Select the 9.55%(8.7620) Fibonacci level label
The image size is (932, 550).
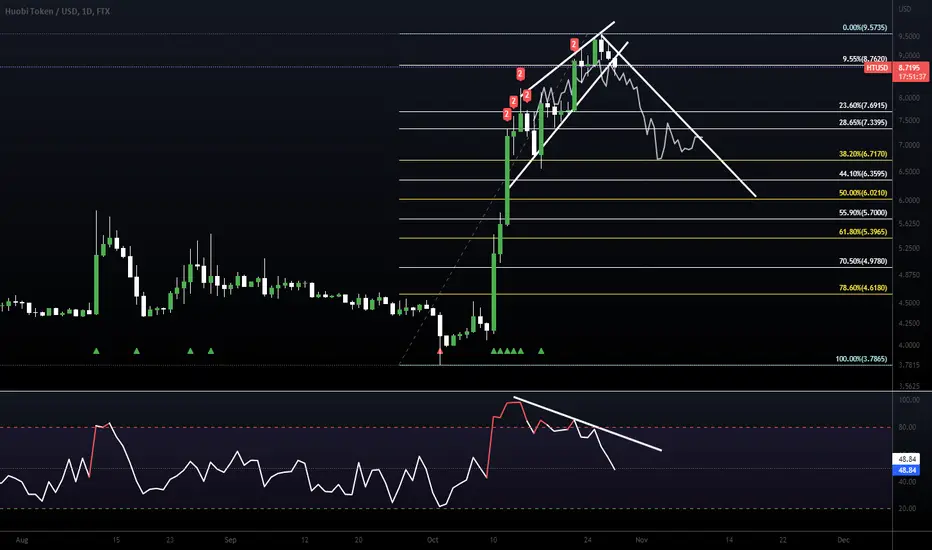865,59
